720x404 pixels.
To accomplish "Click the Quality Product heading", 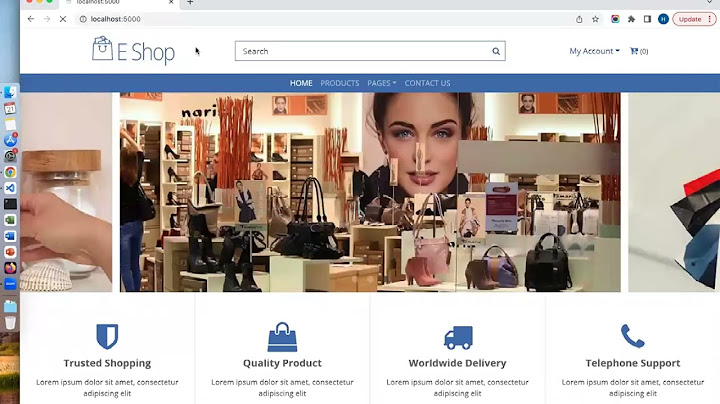I will coord(282,363).
